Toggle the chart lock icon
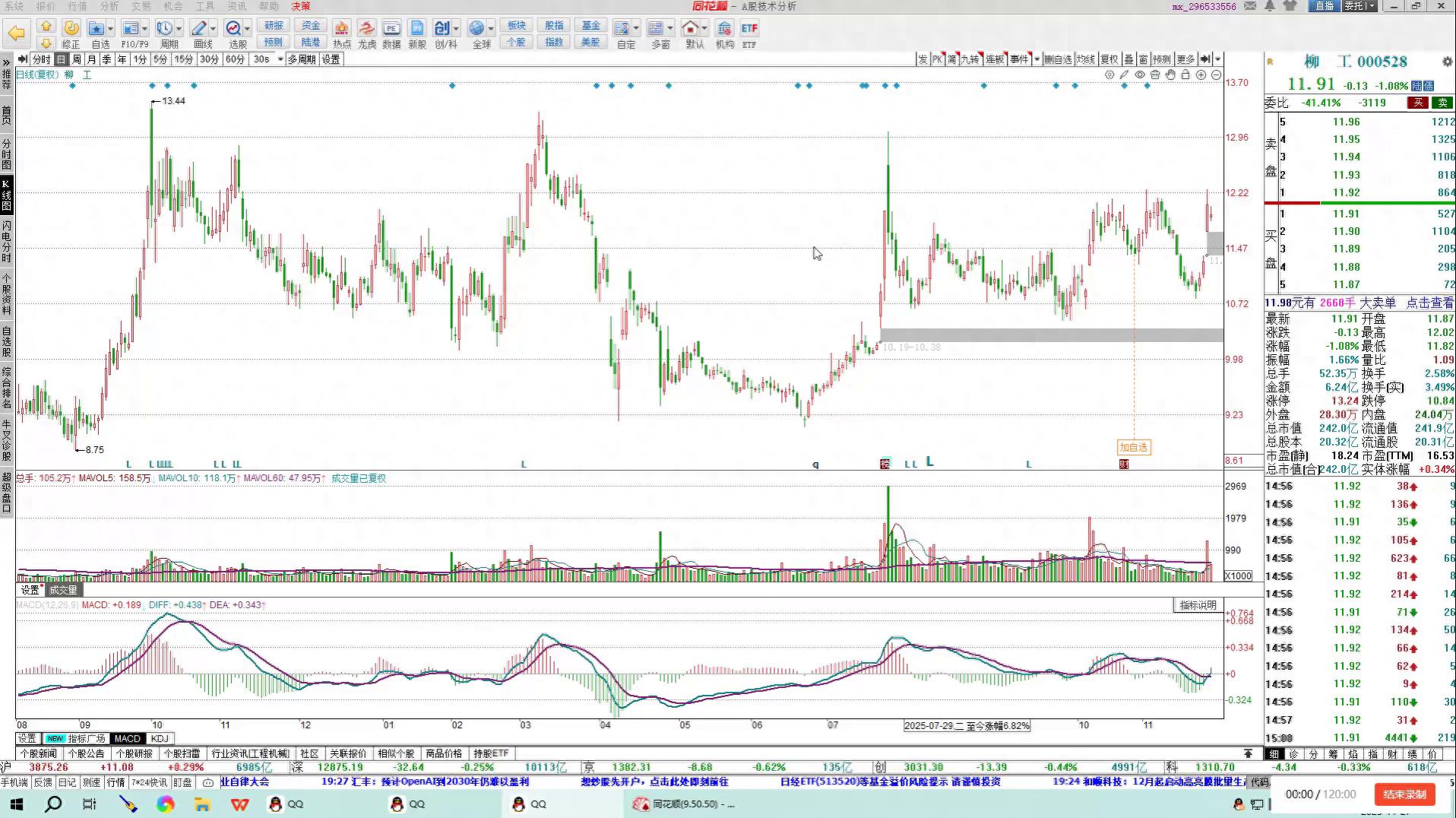The height and width of the screenshot is (818, 1456). pos(1185,75)
